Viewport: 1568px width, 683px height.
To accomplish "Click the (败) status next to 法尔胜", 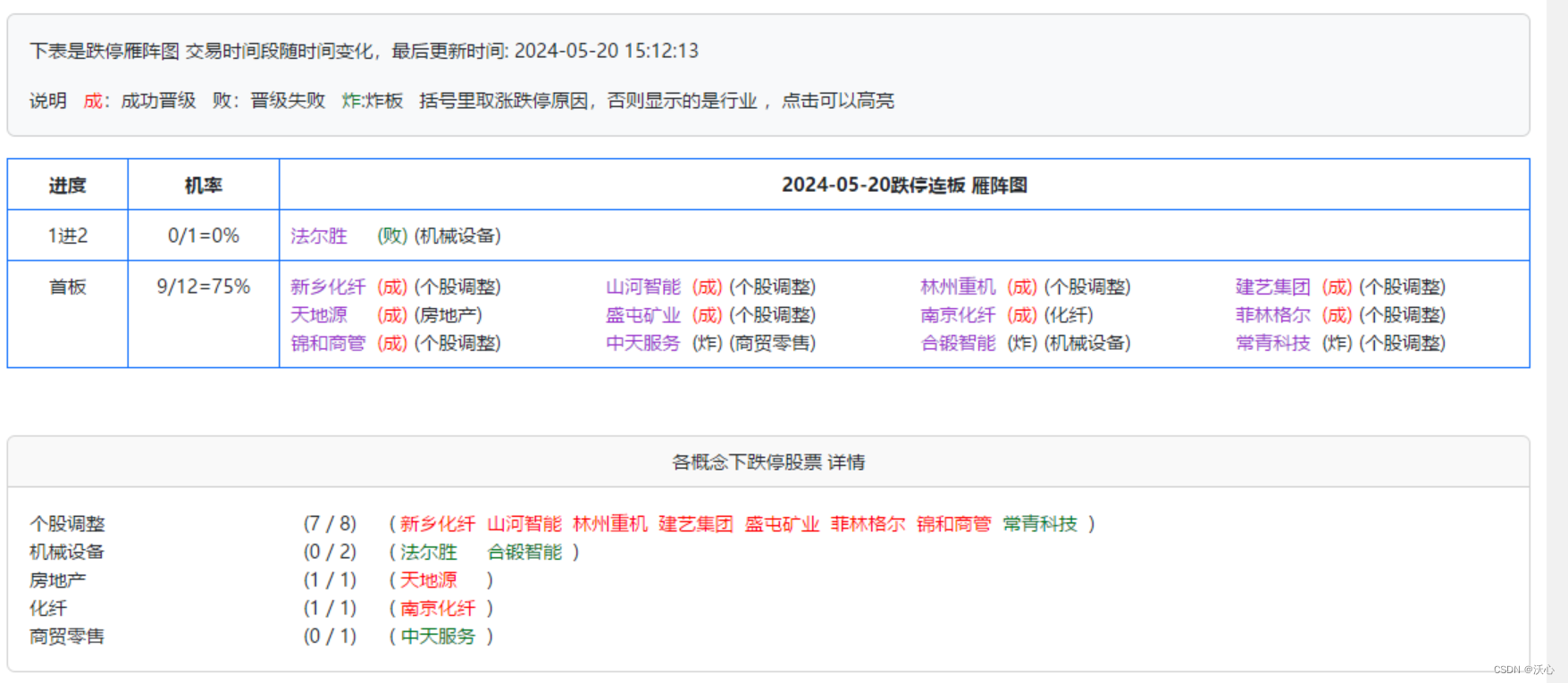I will 392,236.
